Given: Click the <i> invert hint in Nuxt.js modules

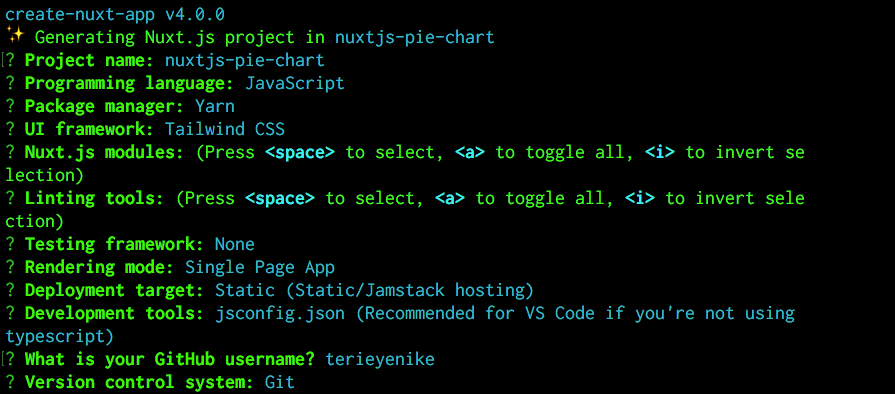Looking at the screenshot, I should point(660,152).
